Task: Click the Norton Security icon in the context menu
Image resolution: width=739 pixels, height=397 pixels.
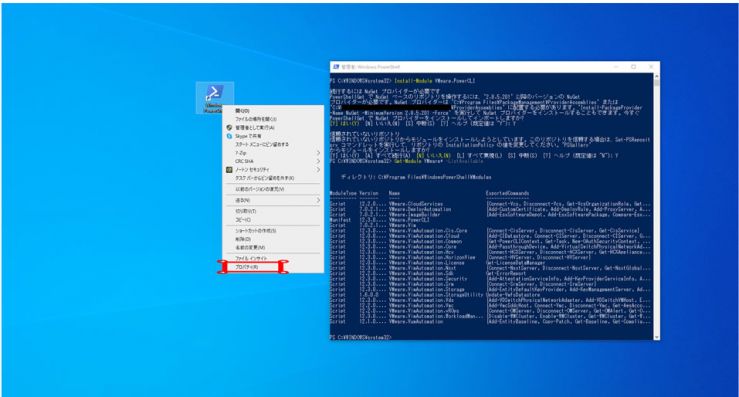Action: pos(229,170)
